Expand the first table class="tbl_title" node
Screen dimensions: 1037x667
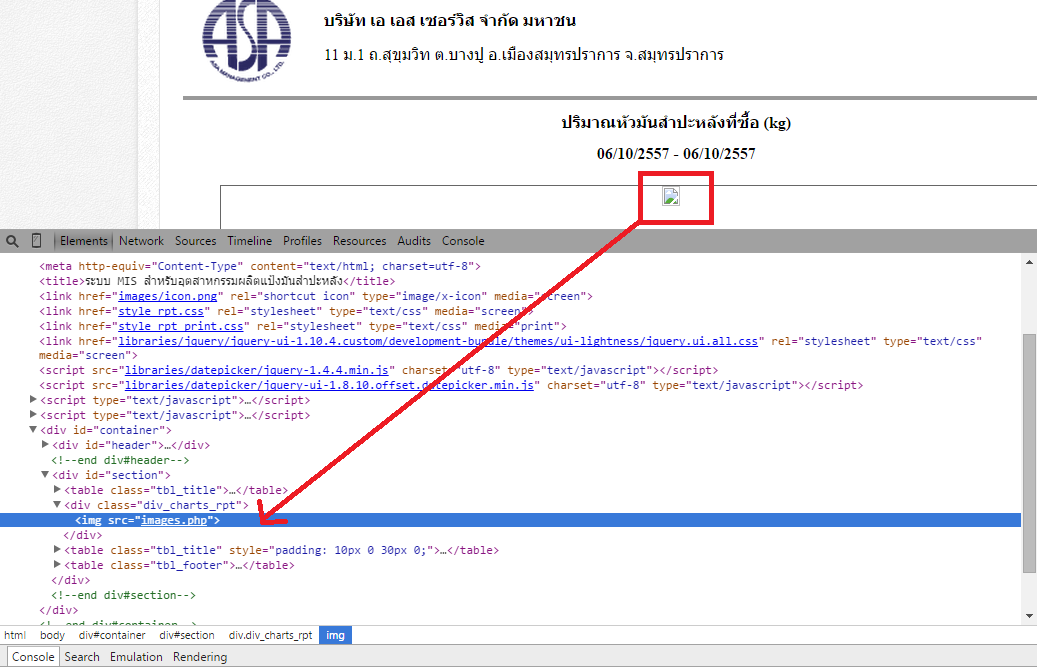[57, 489]
